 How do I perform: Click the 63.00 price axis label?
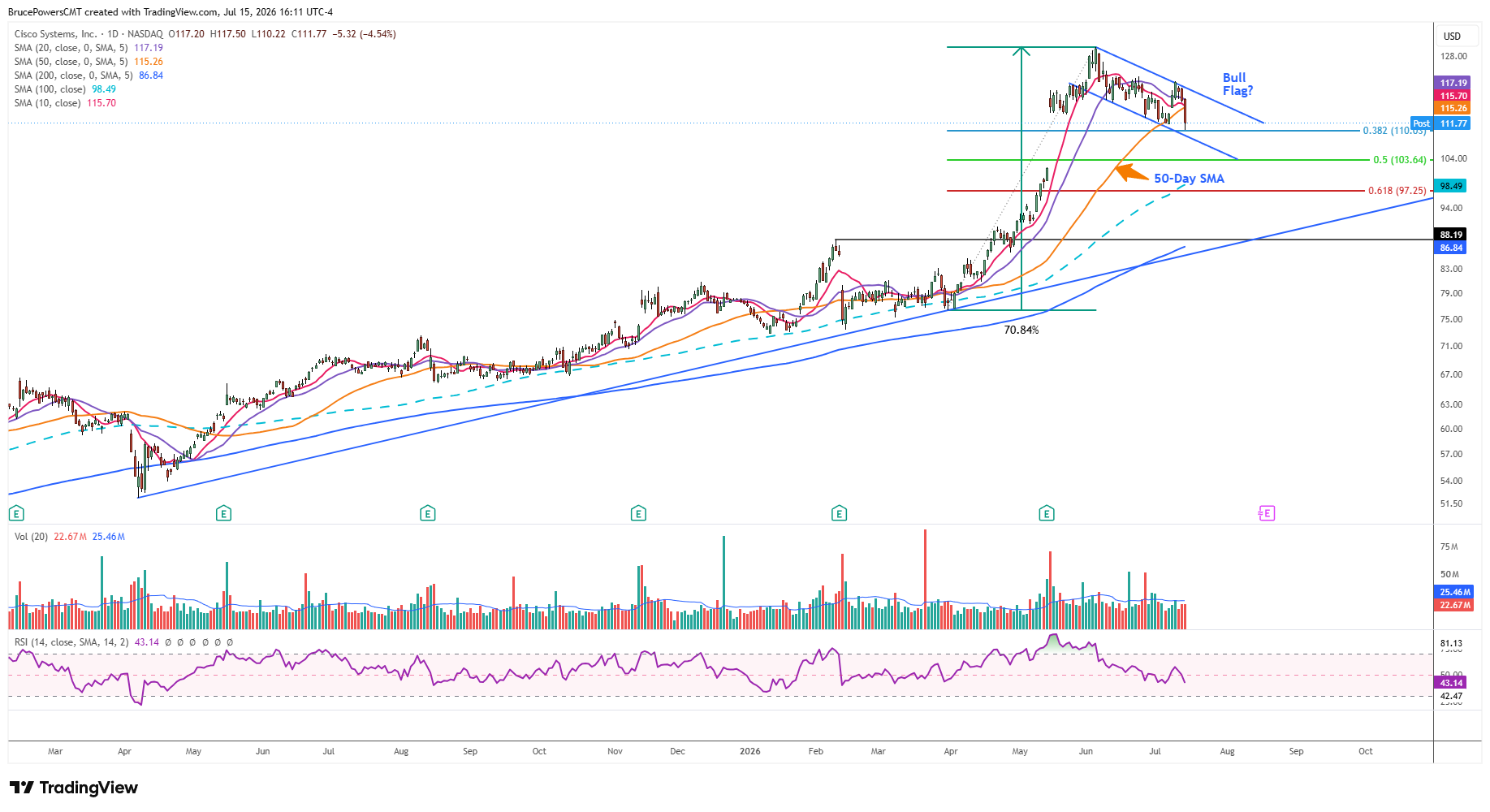click(1452, 404)
